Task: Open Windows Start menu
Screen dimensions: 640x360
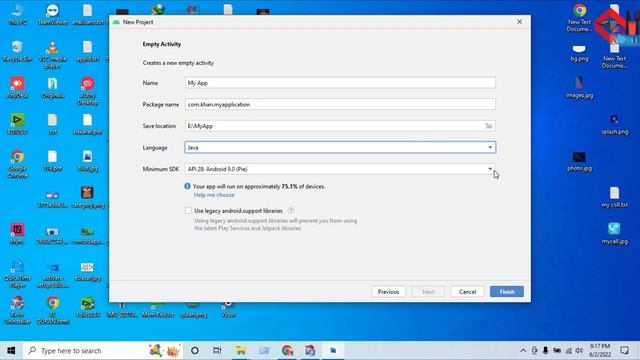Action: click(11, 351)
